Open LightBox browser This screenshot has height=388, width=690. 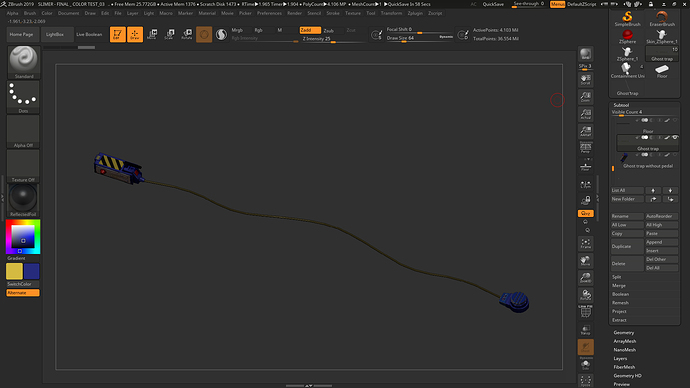pos(55,34)
